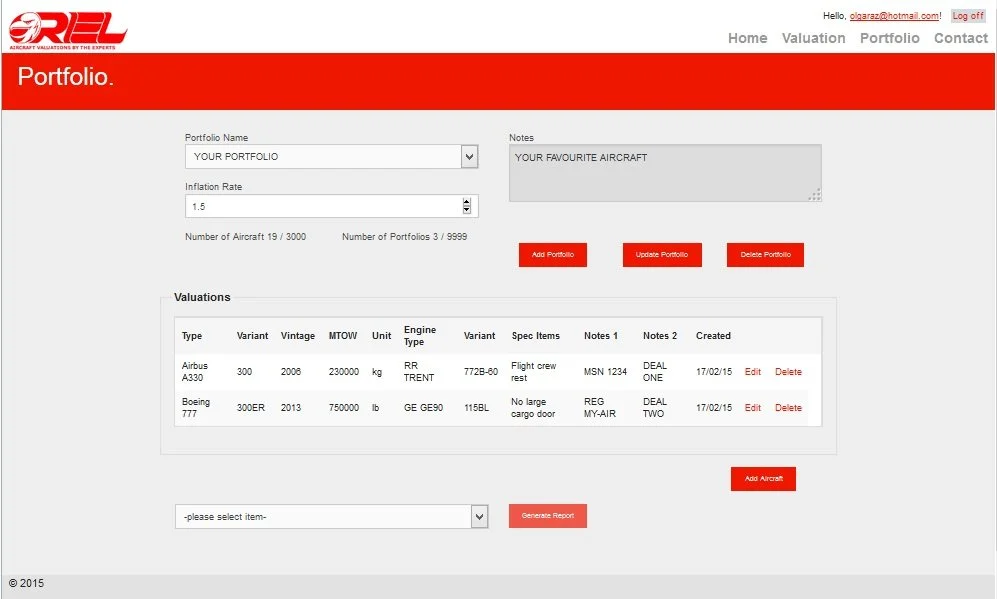Click the Delete Portfolio button
The height and width of the screenshot is (599, 997).
click(765, 255)
